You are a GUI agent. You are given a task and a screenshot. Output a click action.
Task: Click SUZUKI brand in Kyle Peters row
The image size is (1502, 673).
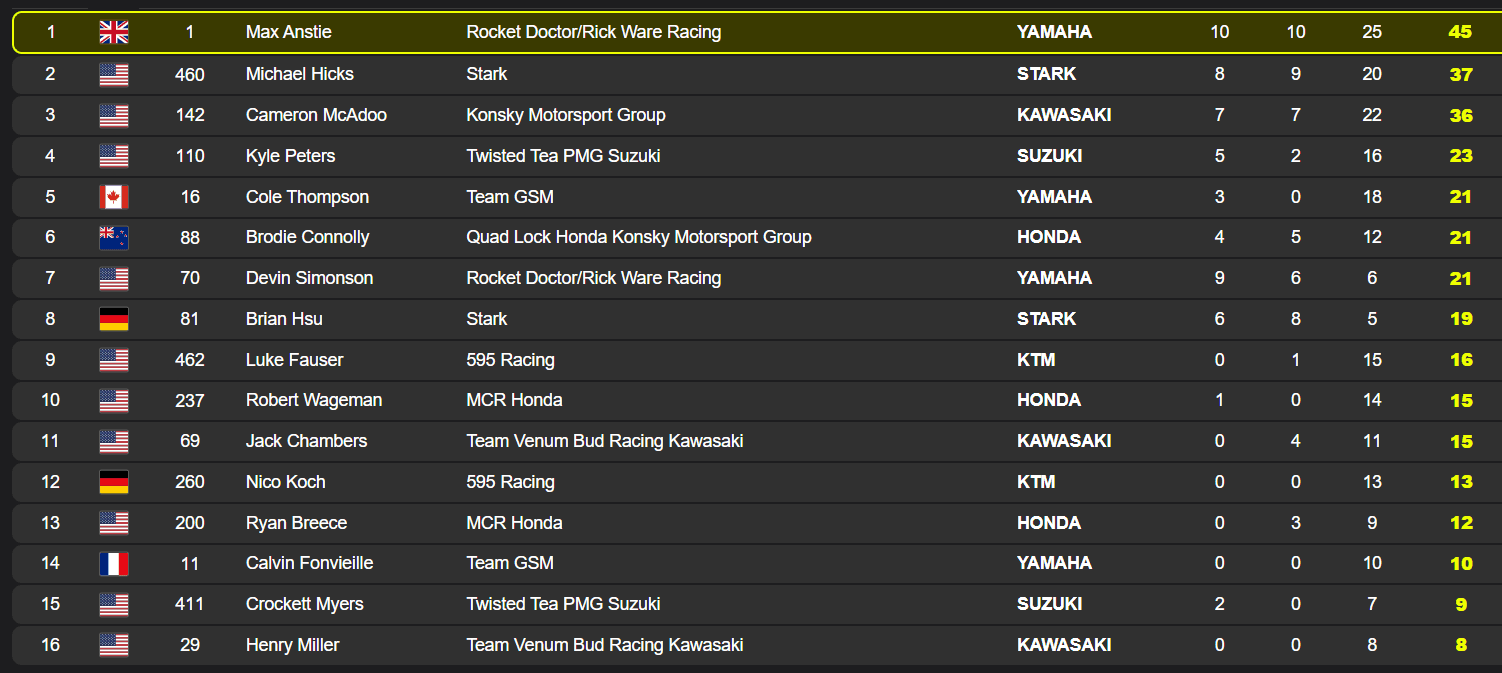[x=1050, y=156]
